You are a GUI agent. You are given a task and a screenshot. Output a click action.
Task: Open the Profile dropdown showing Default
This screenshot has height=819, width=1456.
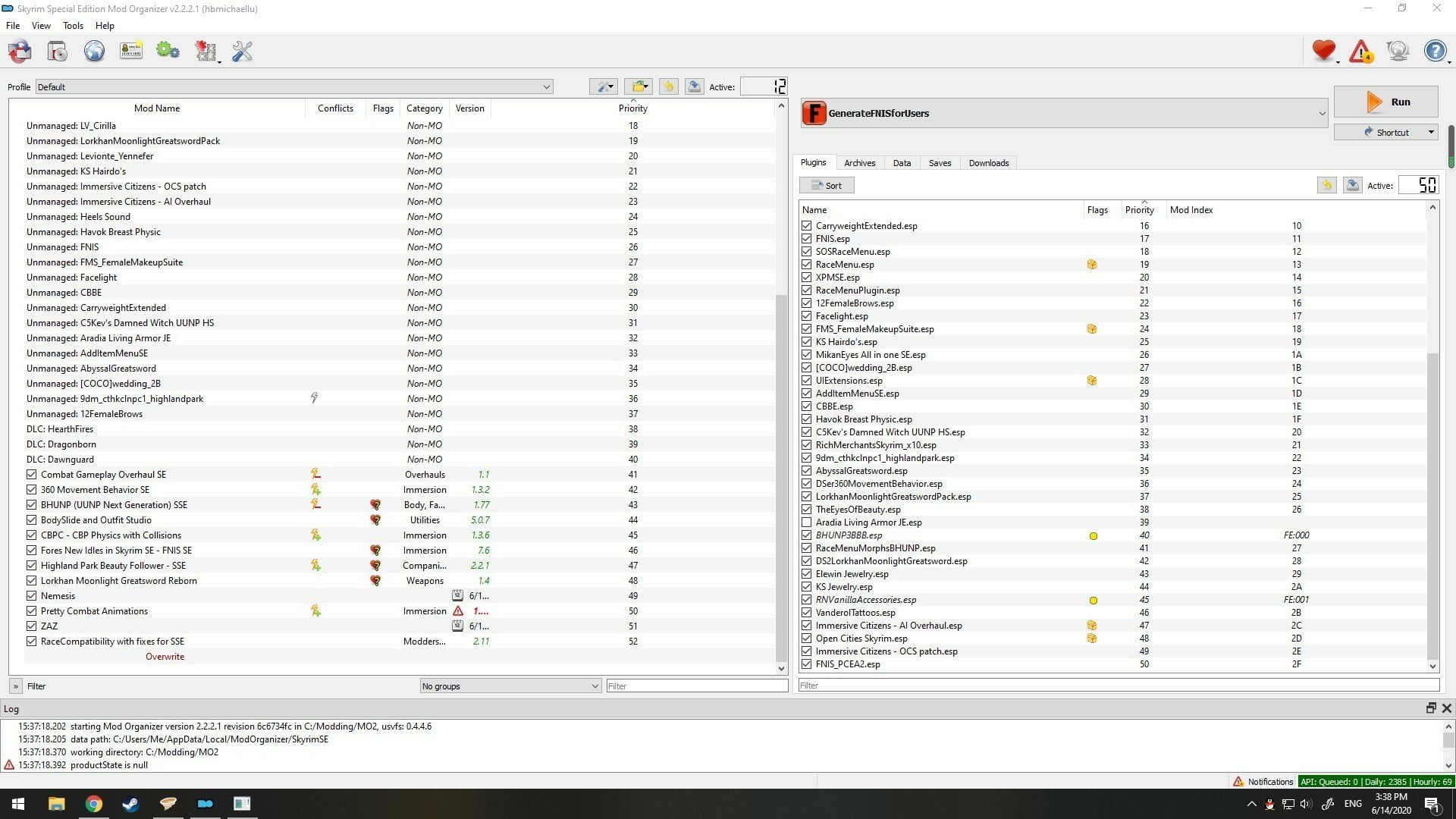(x=294, y=86)
